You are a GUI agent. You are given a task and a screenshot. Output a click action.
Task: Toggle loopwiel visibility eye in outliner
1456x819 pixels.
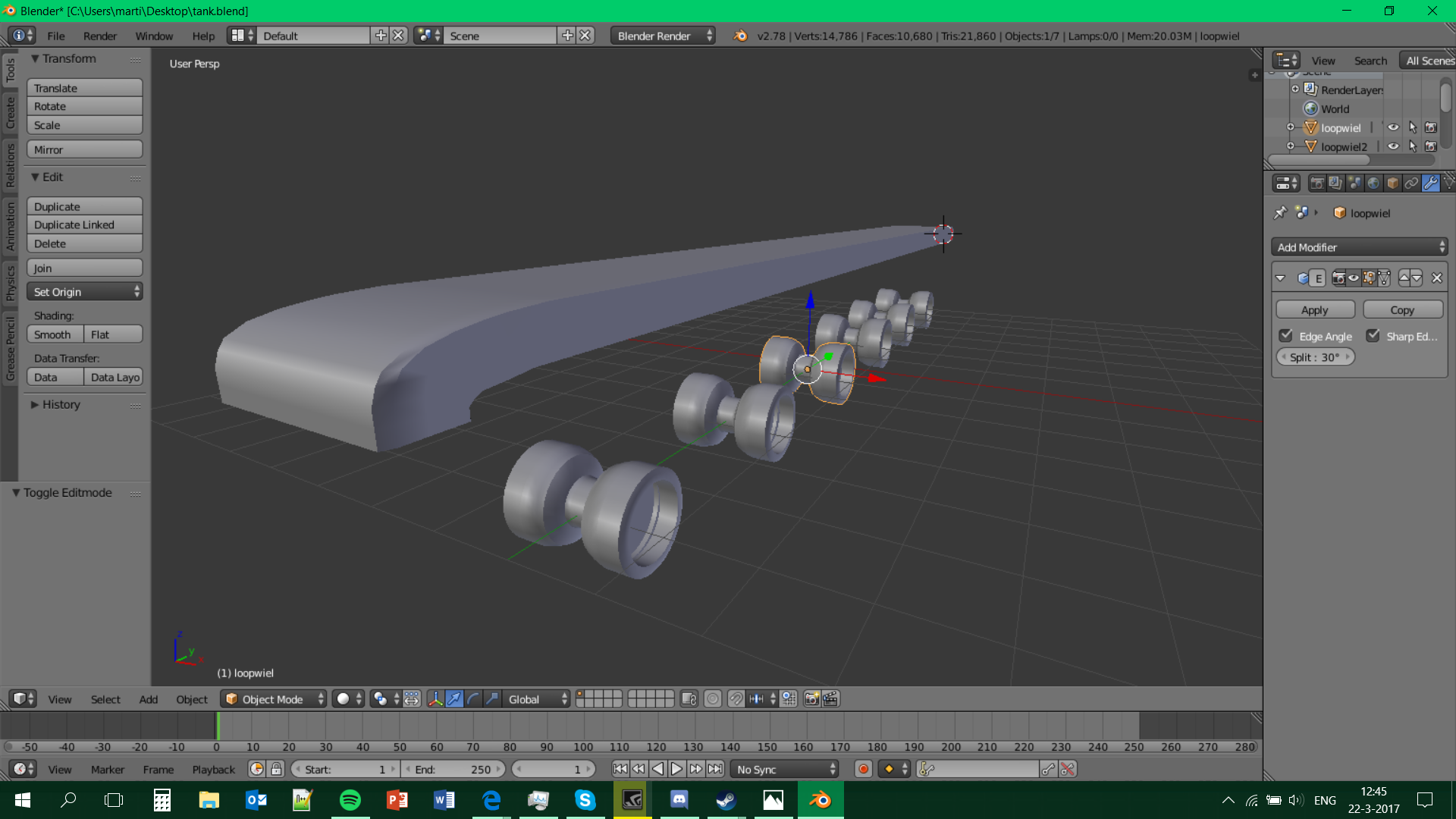click(x=1393, y=127)
